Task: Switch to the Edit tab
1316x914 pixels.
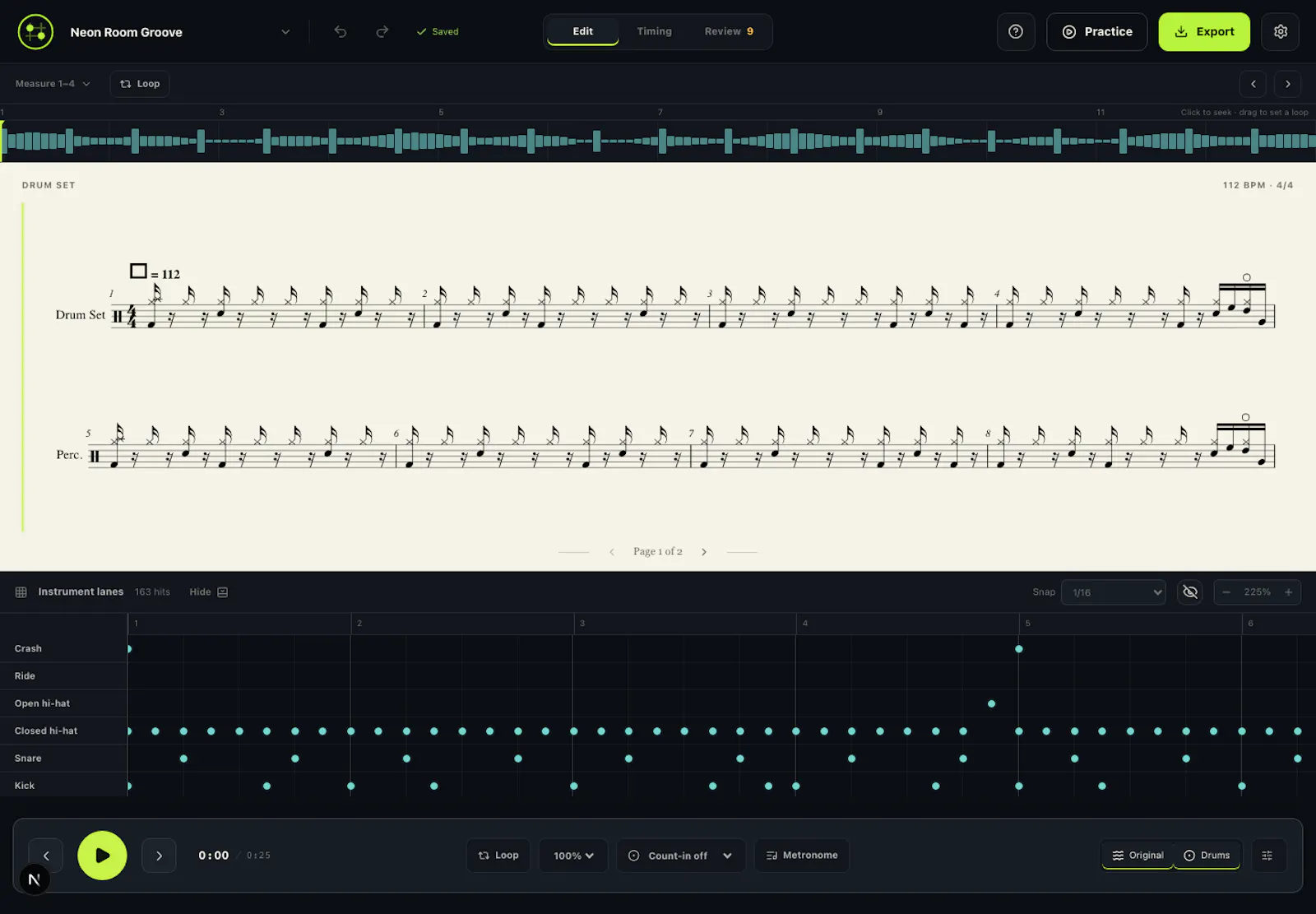Action: (x=582, y=31)
